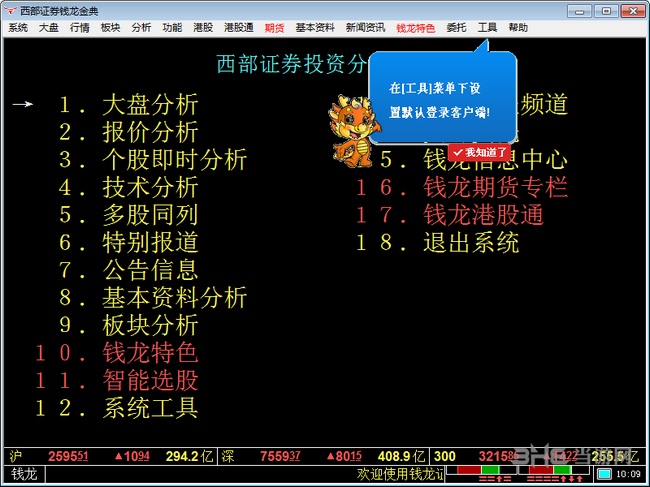
Task: Click the 深 index value 755937
Action: 280,456
